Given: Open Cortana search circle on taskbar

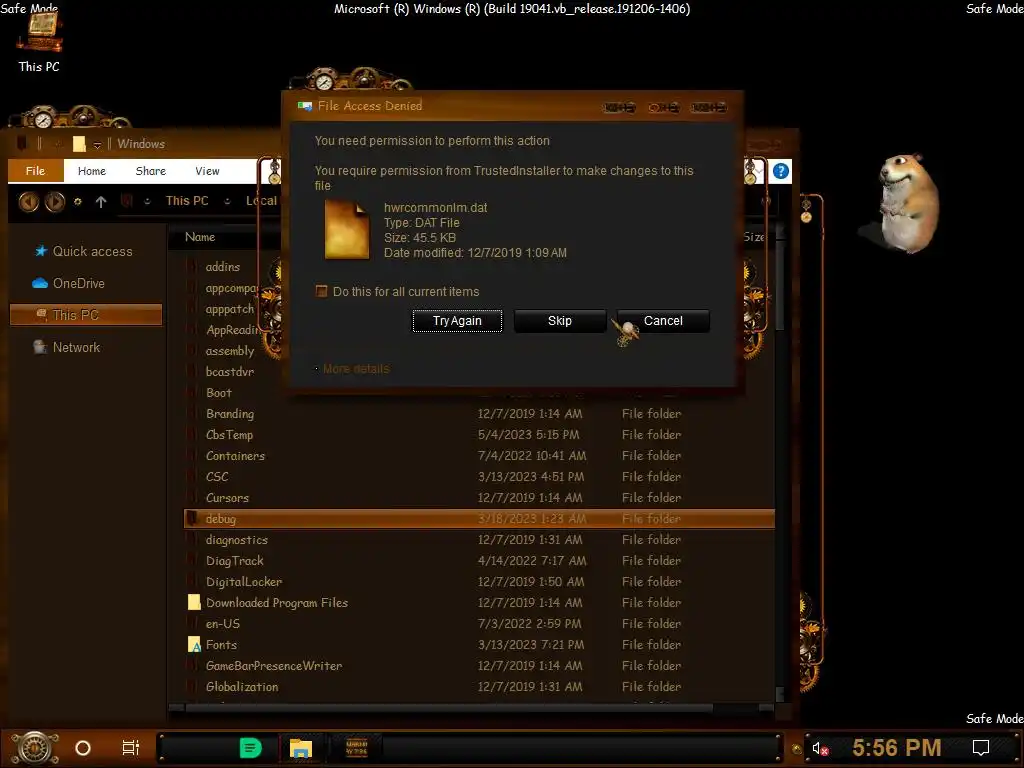Looking at the screenshot, I should pos(83,748).
